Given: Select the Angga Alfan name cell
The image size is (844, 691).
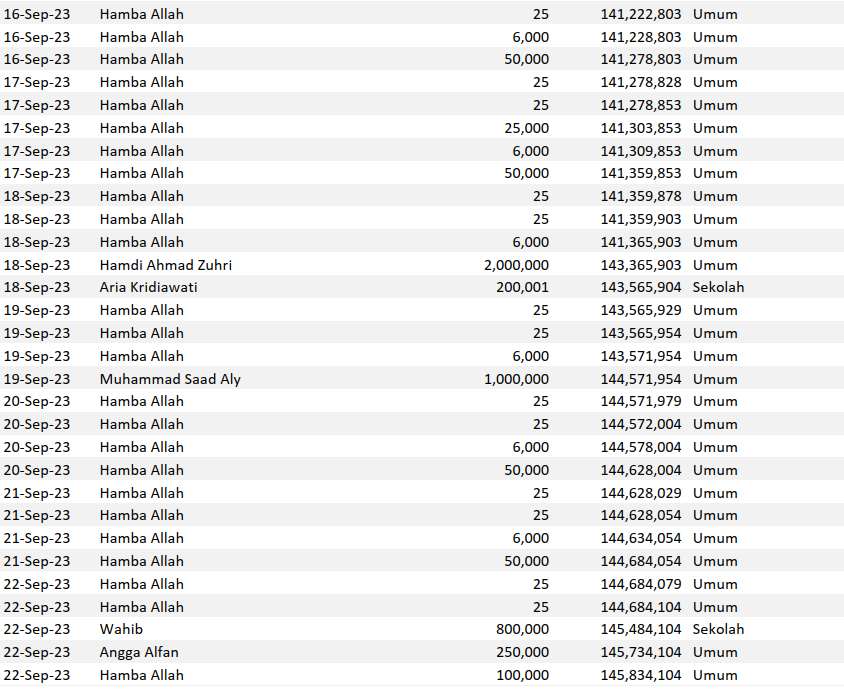Looking at the screenshot, I should (x=139, y=652).
